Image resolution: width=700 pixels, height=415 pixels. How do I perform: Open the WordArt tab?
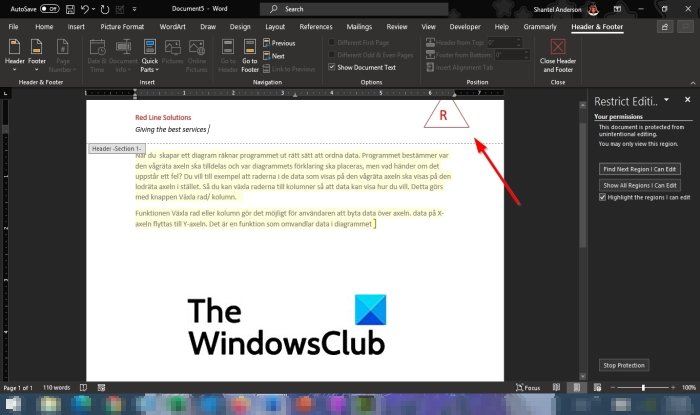(172, 27)
